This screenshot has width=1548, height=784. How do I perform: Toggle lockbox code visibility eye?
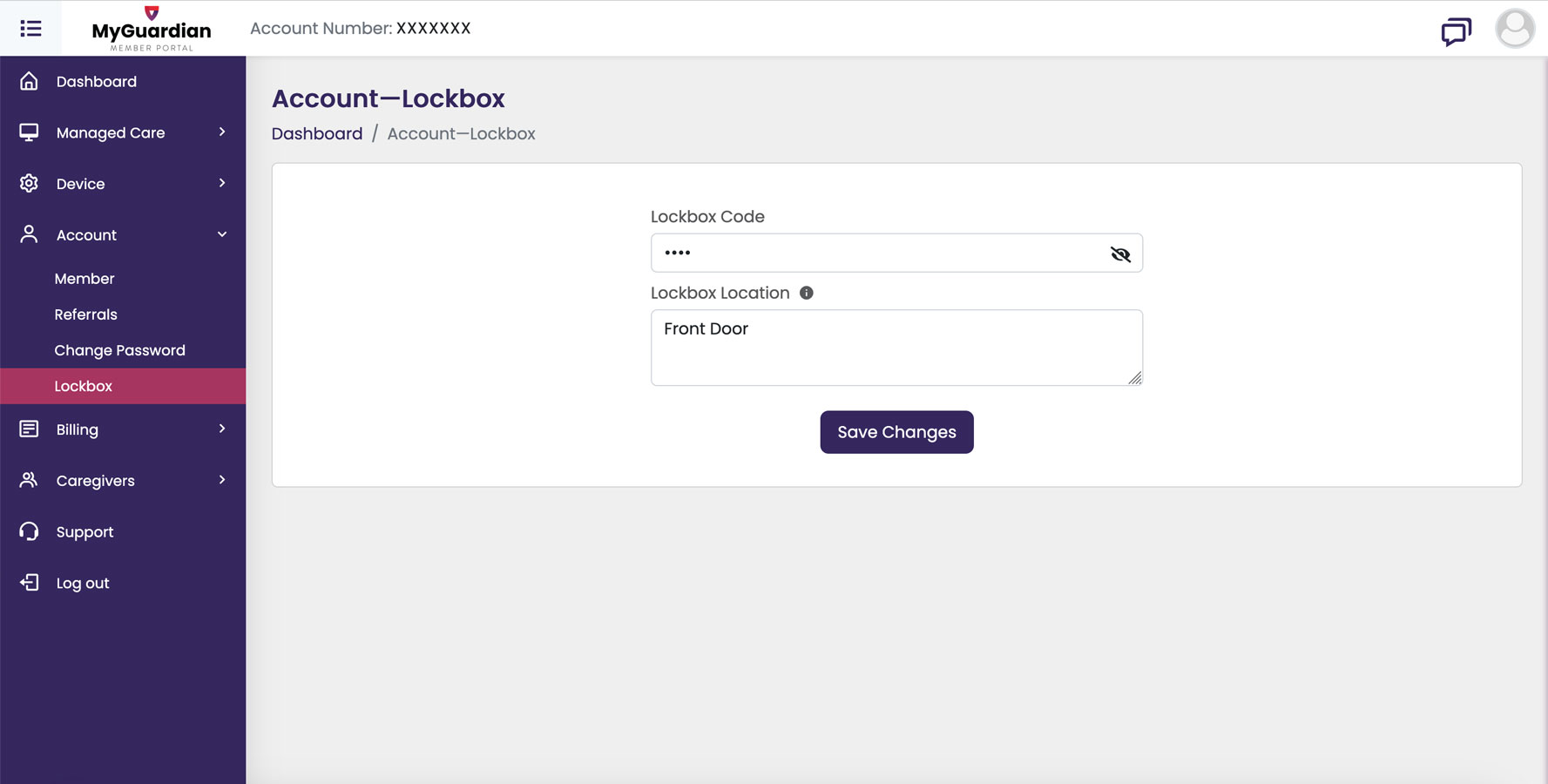(1120, 254)
